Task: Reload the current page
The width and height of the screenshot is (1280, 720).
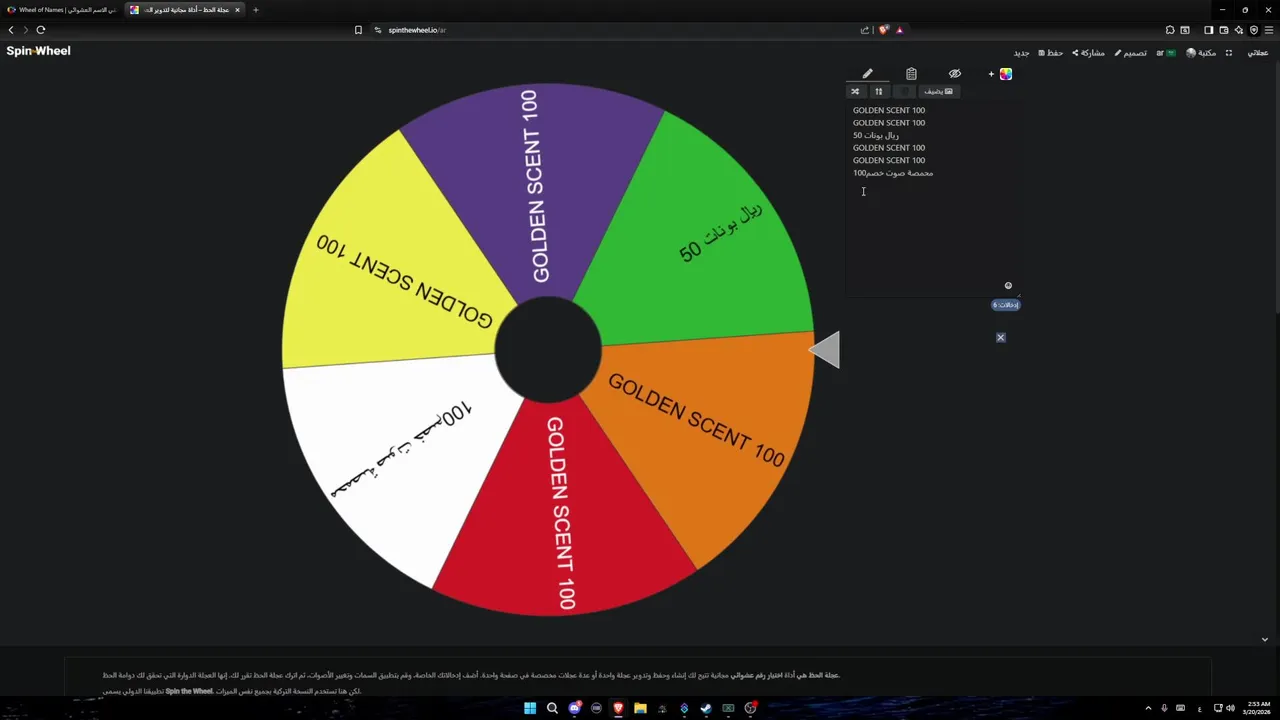Action: pos(41,30)
